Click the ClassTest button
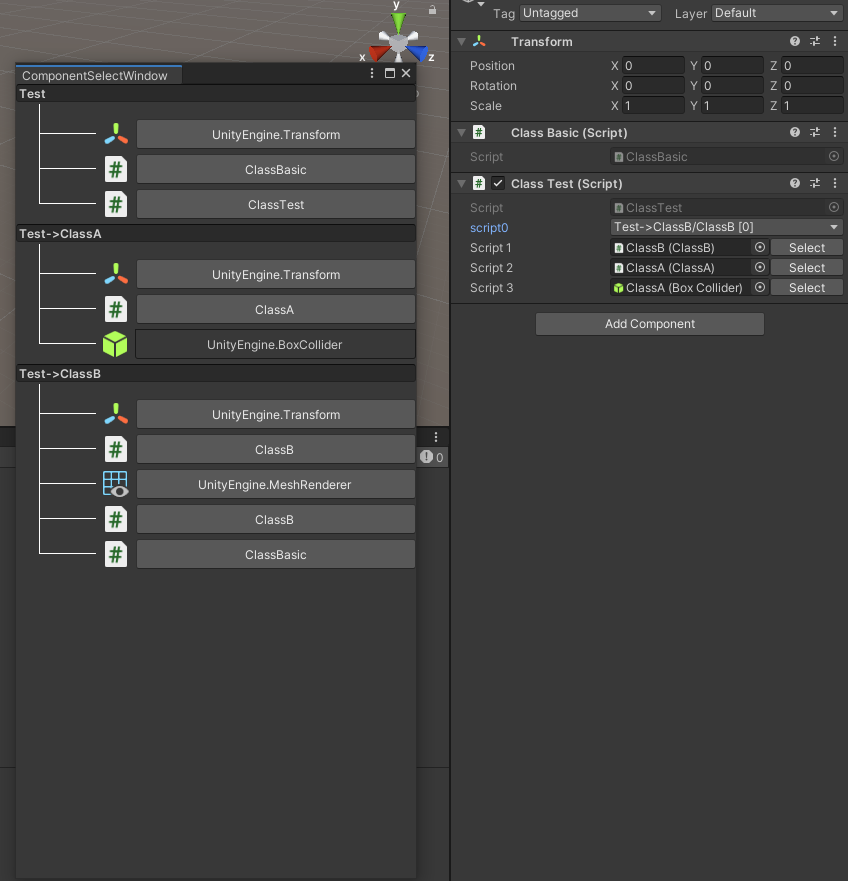Image resolution: width=848 pixels, height=881 pixels. click(x=276, y=205)
